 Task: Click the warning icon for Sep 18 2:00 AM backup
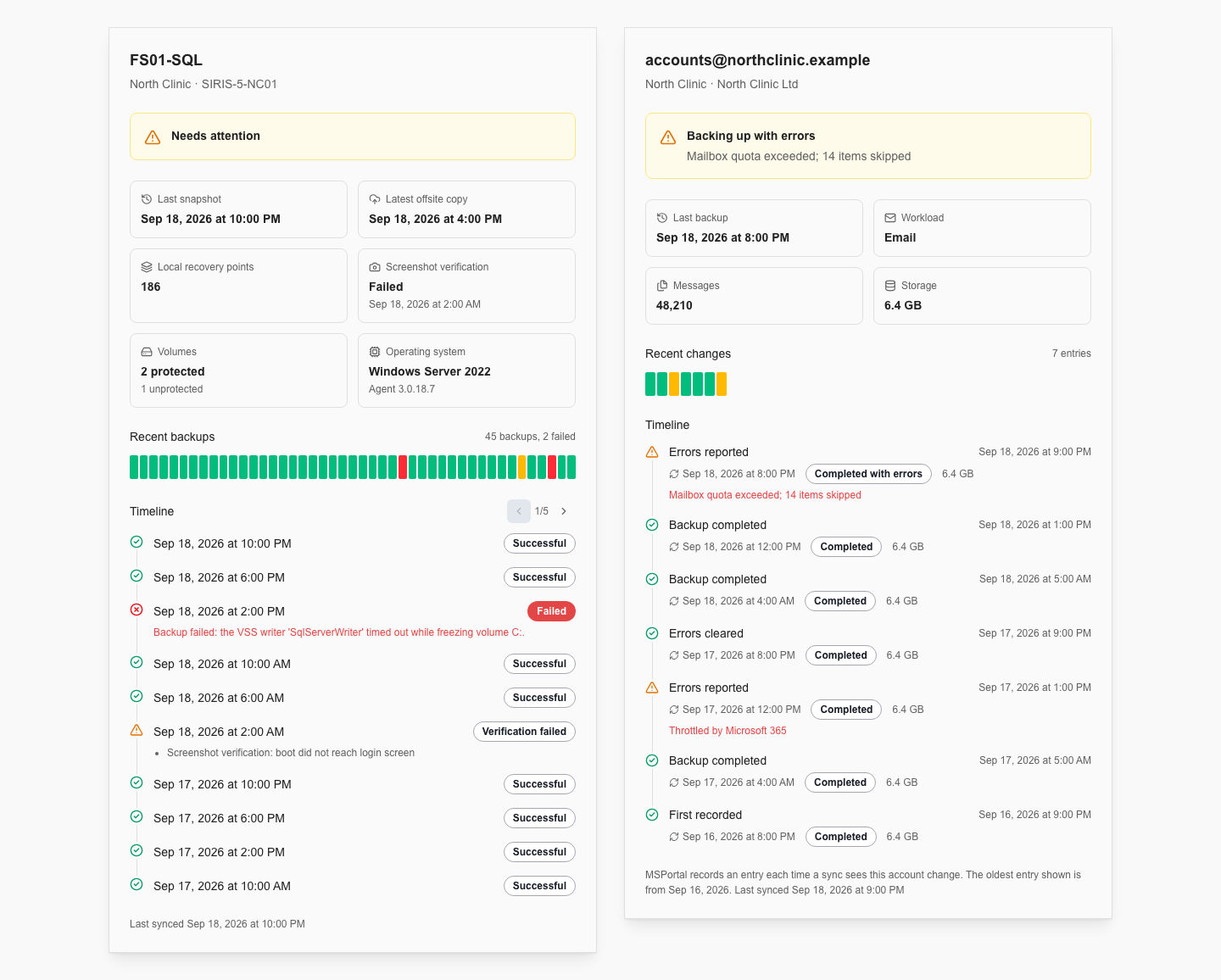(137, 730)
